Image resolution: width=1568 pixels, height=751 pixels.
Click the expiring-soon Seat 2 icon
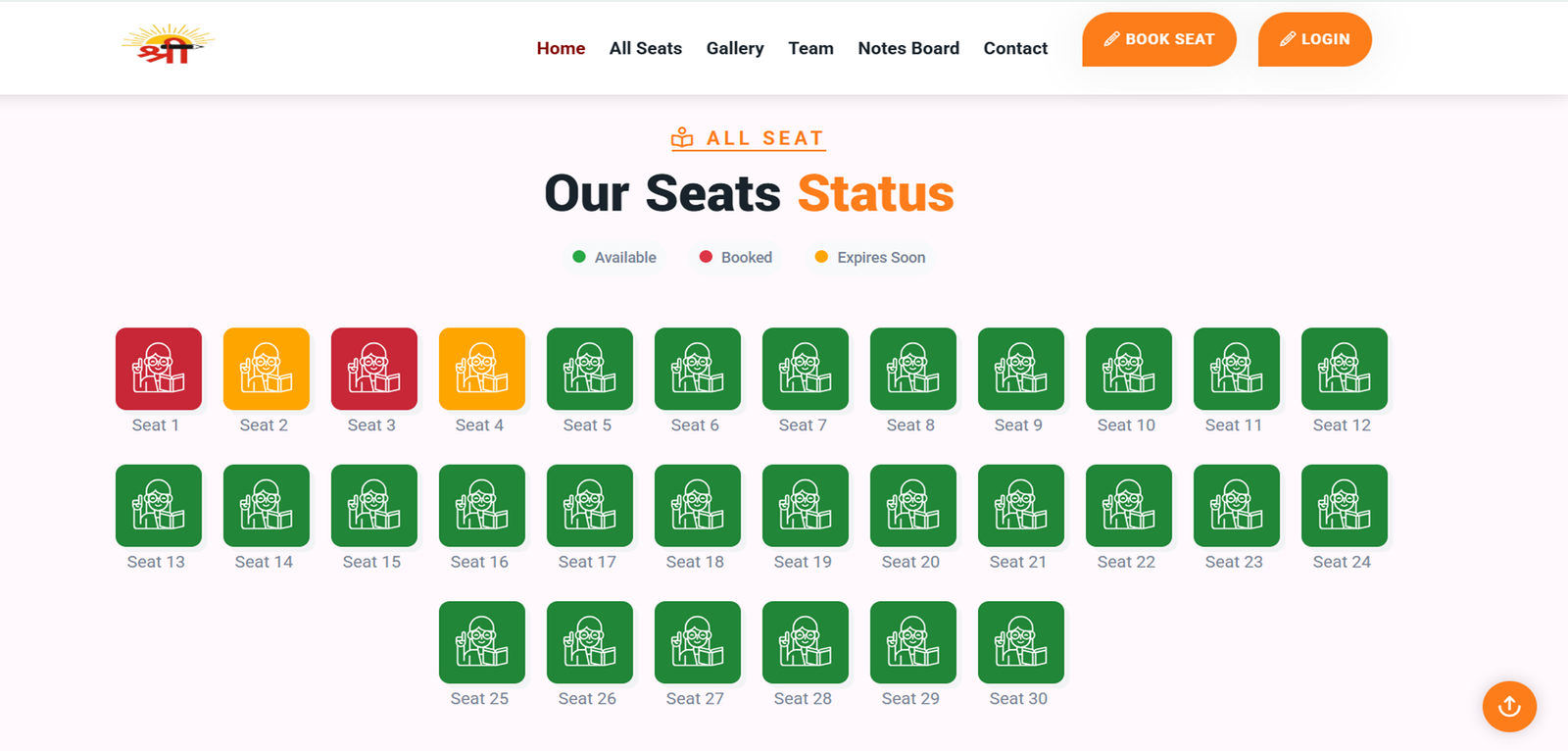click(266, 370)
